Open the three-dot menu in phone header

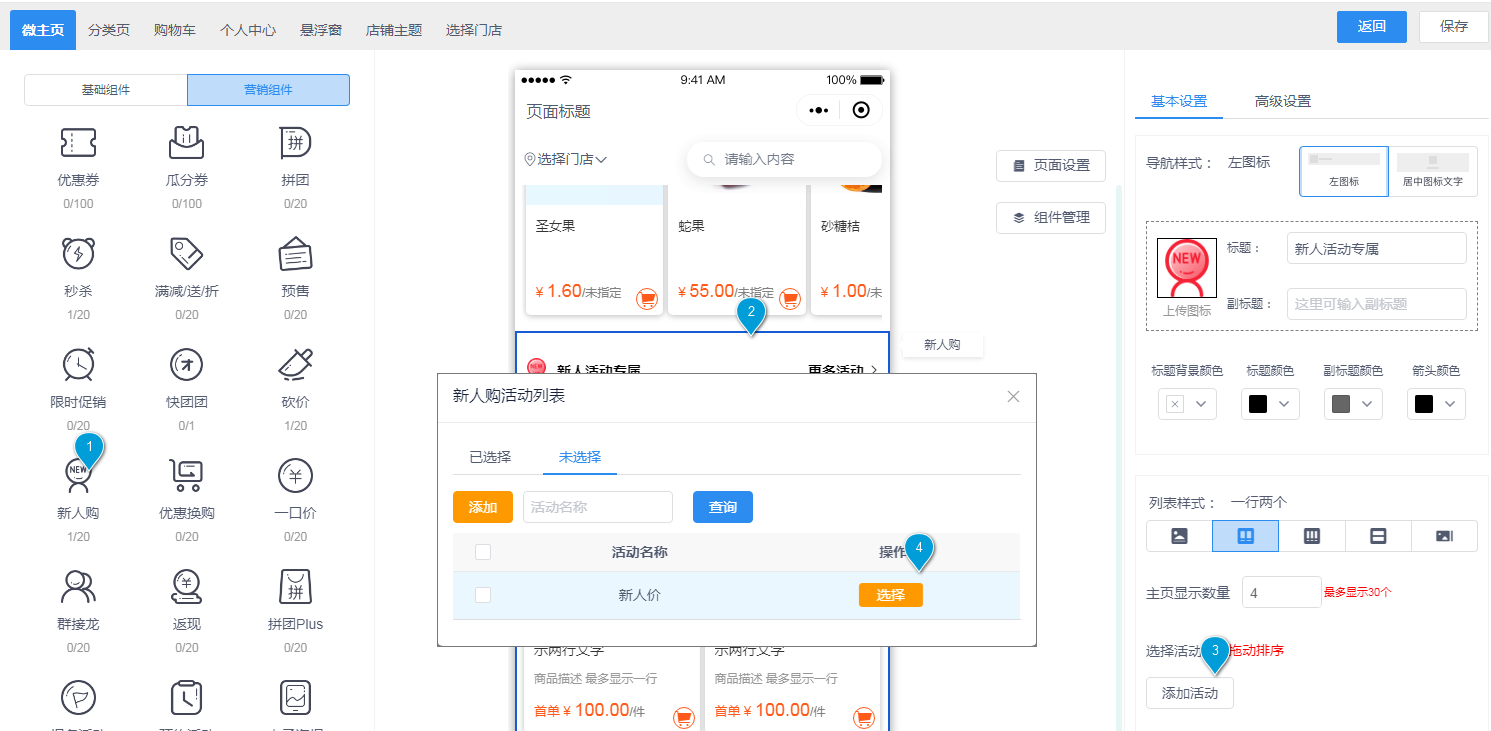pos(819,110)
